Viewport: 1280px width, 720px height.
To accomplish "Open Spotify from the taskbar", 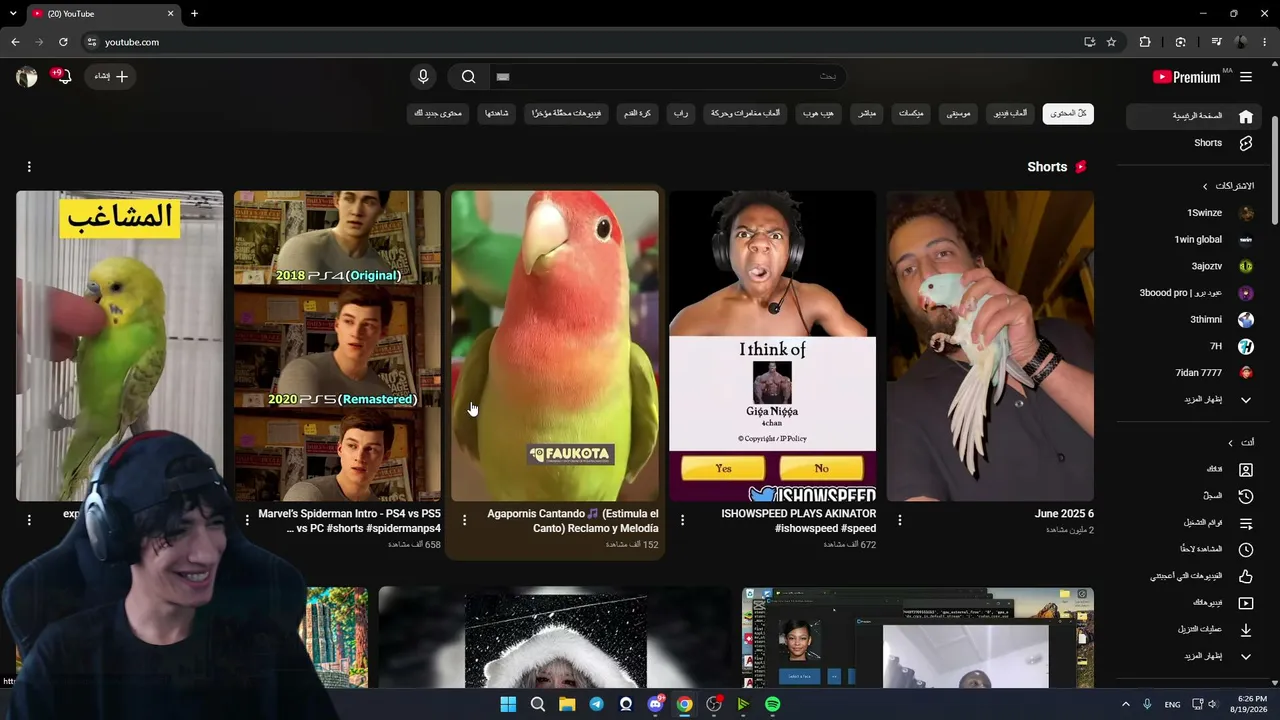I will [x=772, y=704].
